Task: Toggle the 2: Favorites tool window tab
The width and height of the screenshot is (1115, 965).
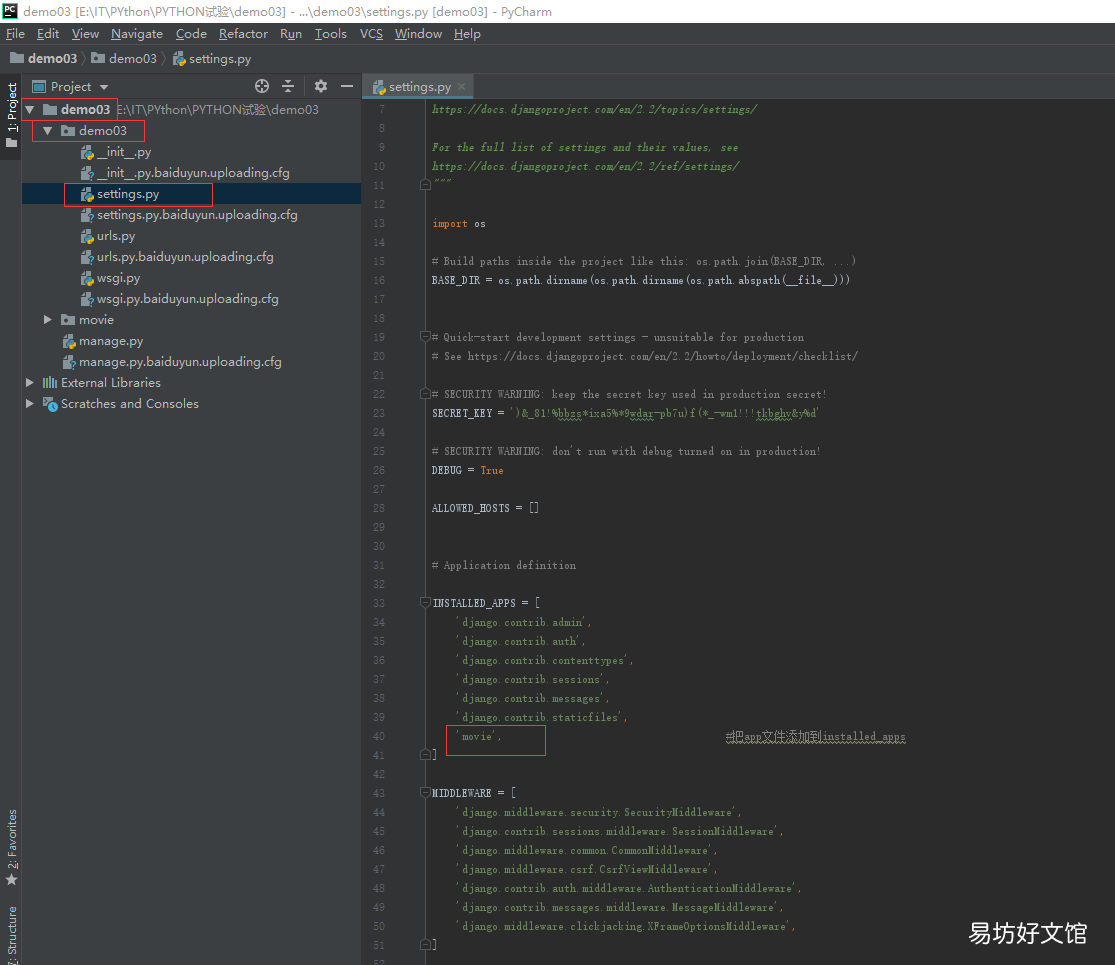Action: [x=11, y=847]
